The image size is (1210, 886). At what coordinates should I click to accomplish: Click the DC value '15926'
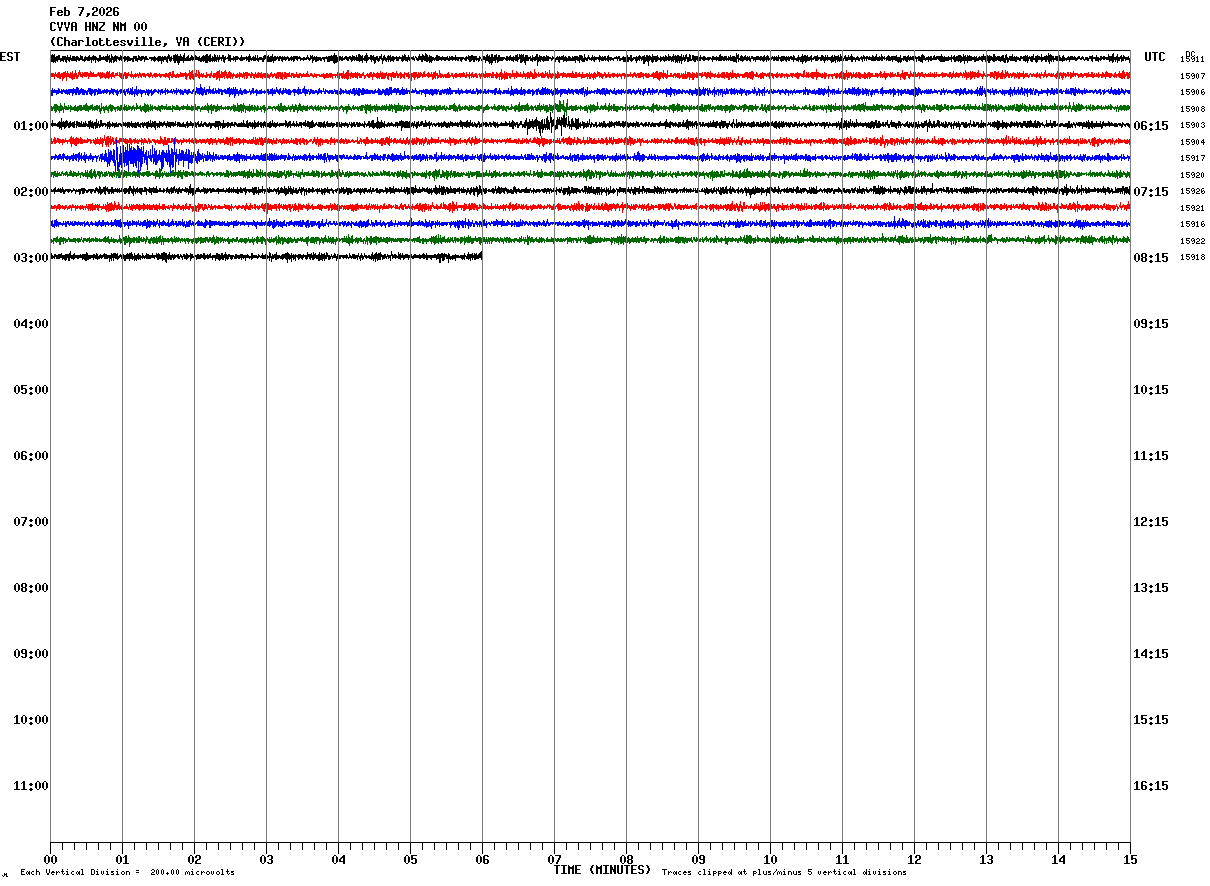1192,192
